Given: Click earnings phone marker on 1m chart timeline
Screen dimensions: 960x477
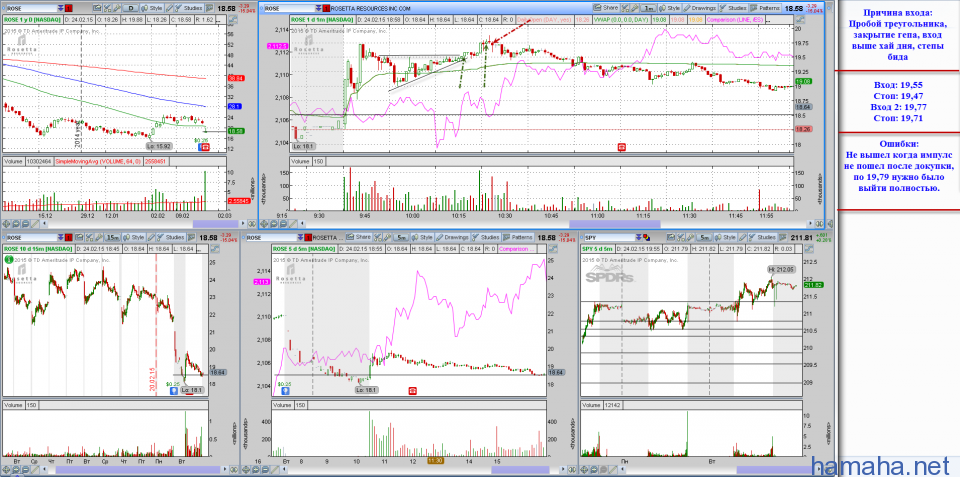Looking at the screenshot, I should coord(621,148).
